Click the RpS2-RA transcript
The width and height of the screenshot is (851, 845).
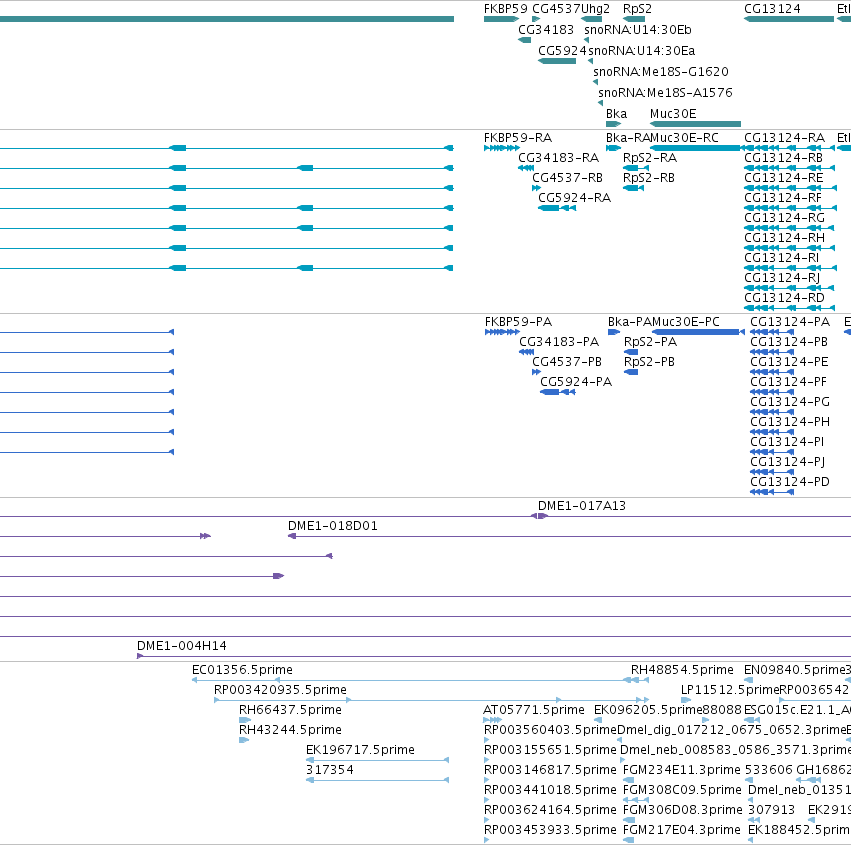[x=636, y=168]
